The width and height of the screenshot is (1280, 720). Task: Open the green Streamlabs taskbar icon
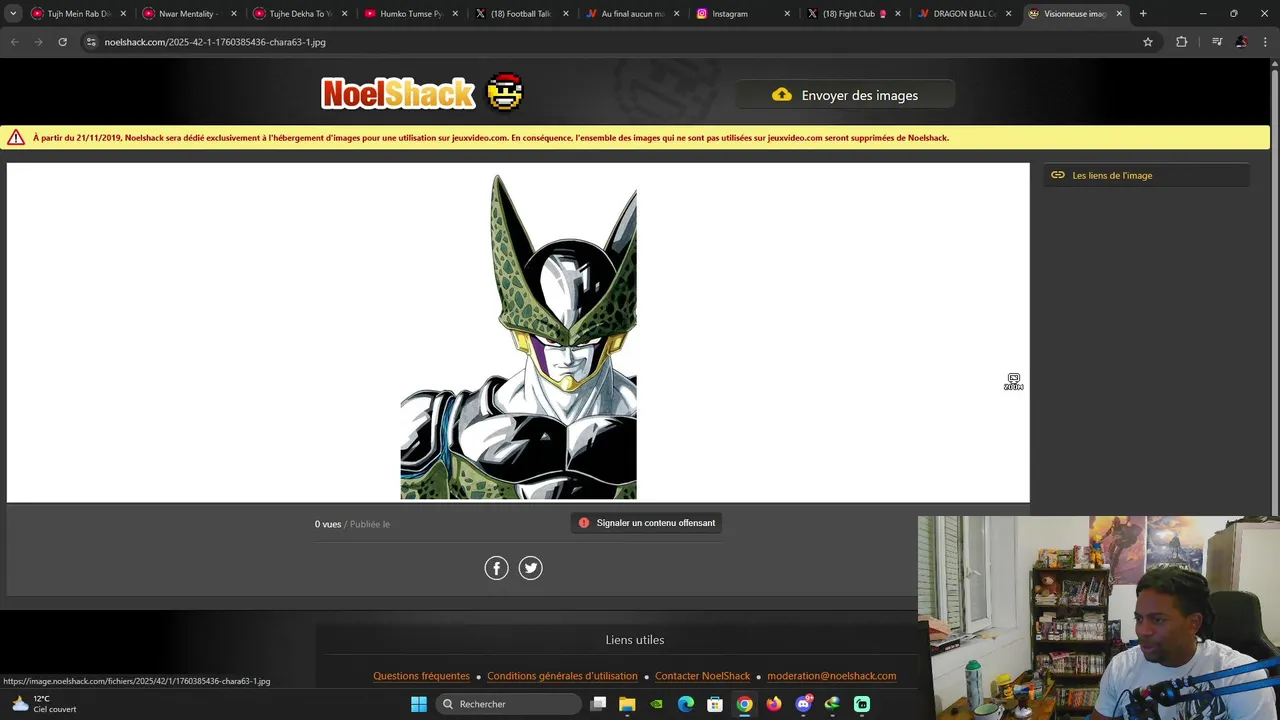[x=862, y=704]
